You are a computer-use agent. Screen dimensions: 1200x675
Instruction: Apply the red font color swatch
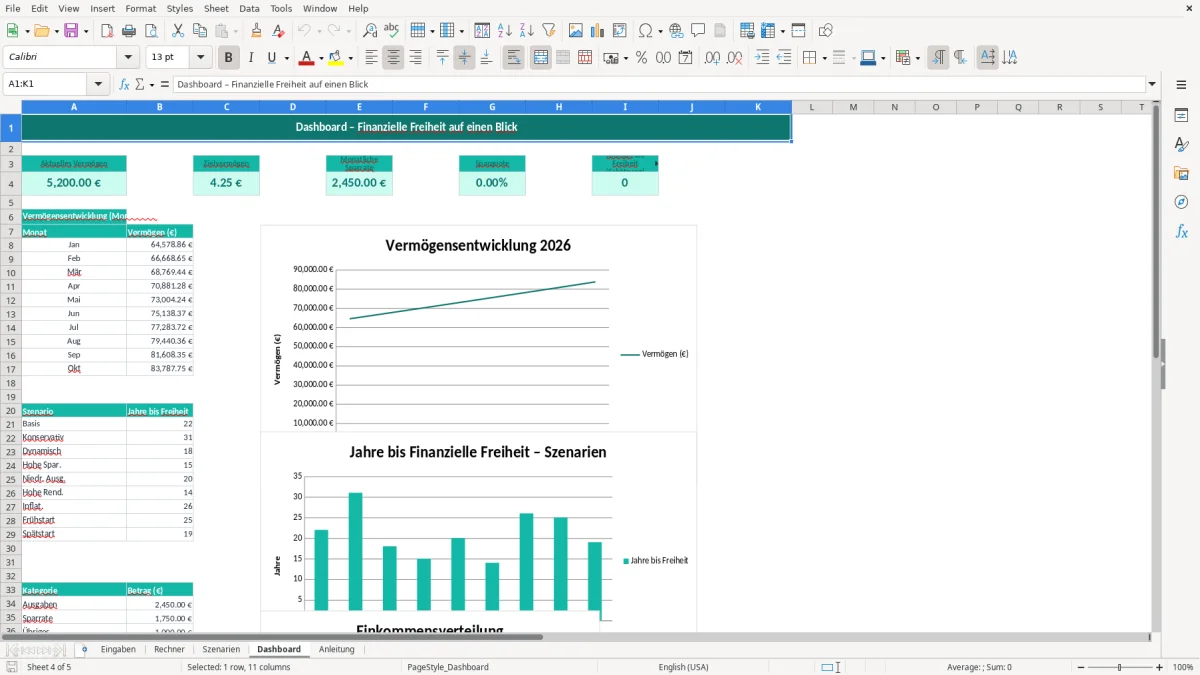pyautogui.click(x=306, y=58)
